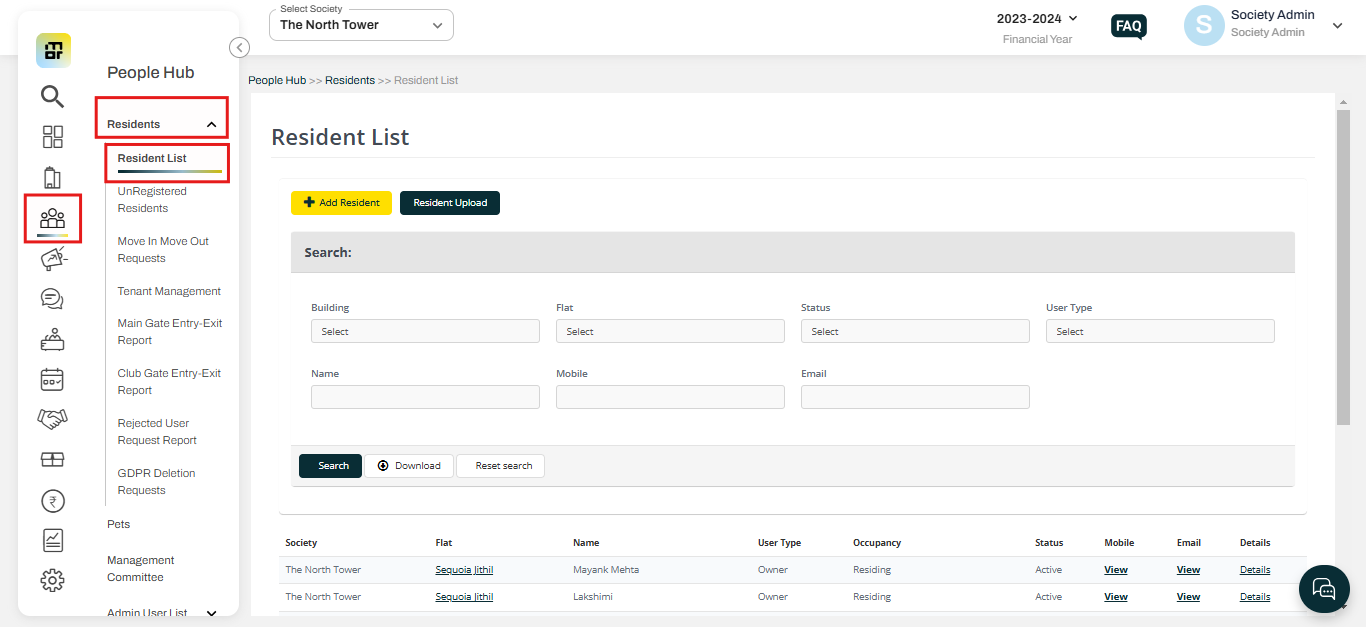Viewport: 1366px width, 627px height.
Task: Open the handshake icon in sidebar
Action: click(52, 419)
